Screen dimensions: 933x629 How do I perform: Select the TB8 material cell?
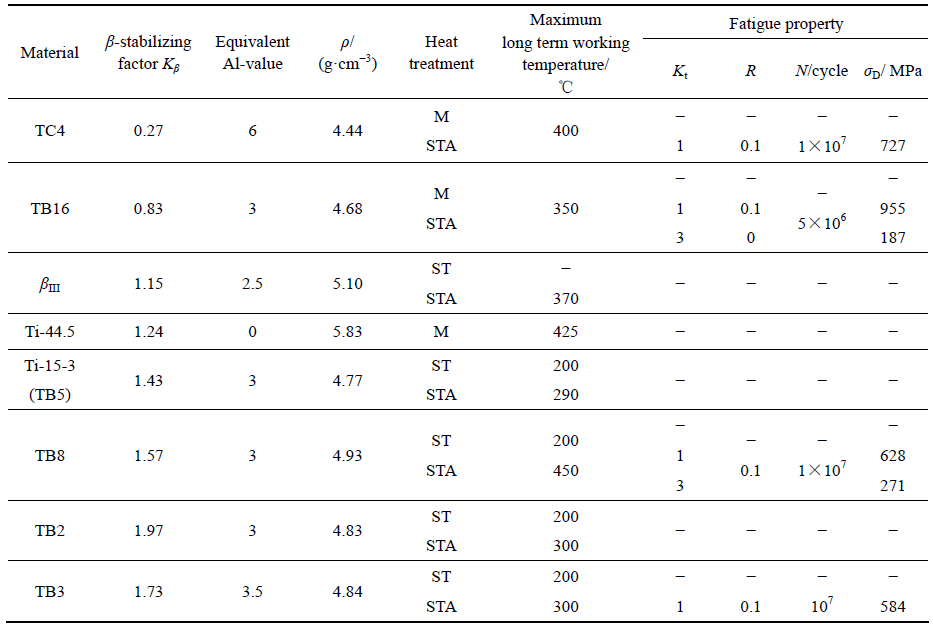point(50,456)
